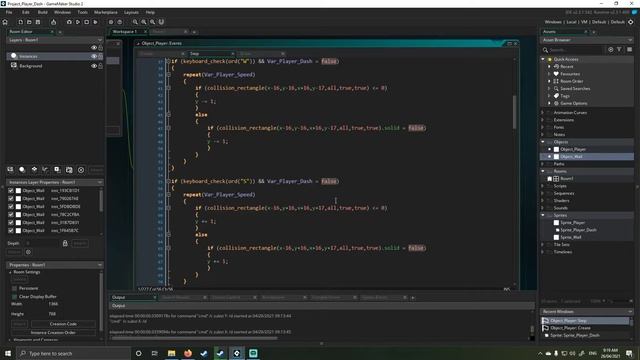Click the Creation Code button
The width and height of the screenshot is (640, 360).
[x=63, y=324]
